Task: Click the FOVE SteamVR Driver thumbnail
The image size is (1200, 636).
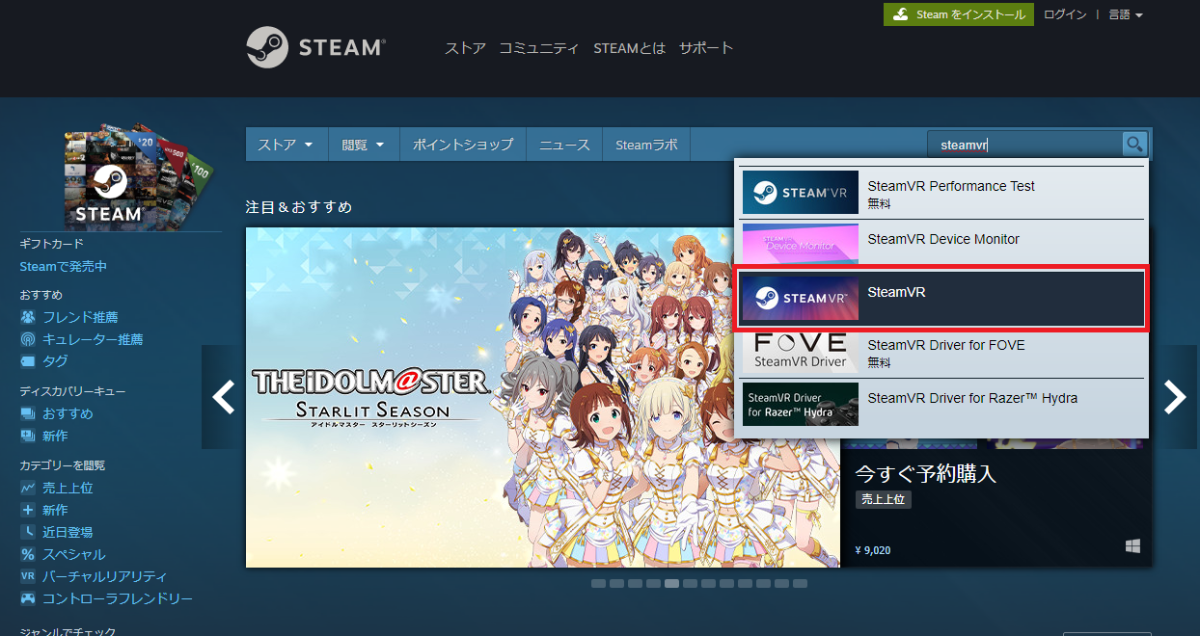Action: pyautogui.click(x=800, y=351)
